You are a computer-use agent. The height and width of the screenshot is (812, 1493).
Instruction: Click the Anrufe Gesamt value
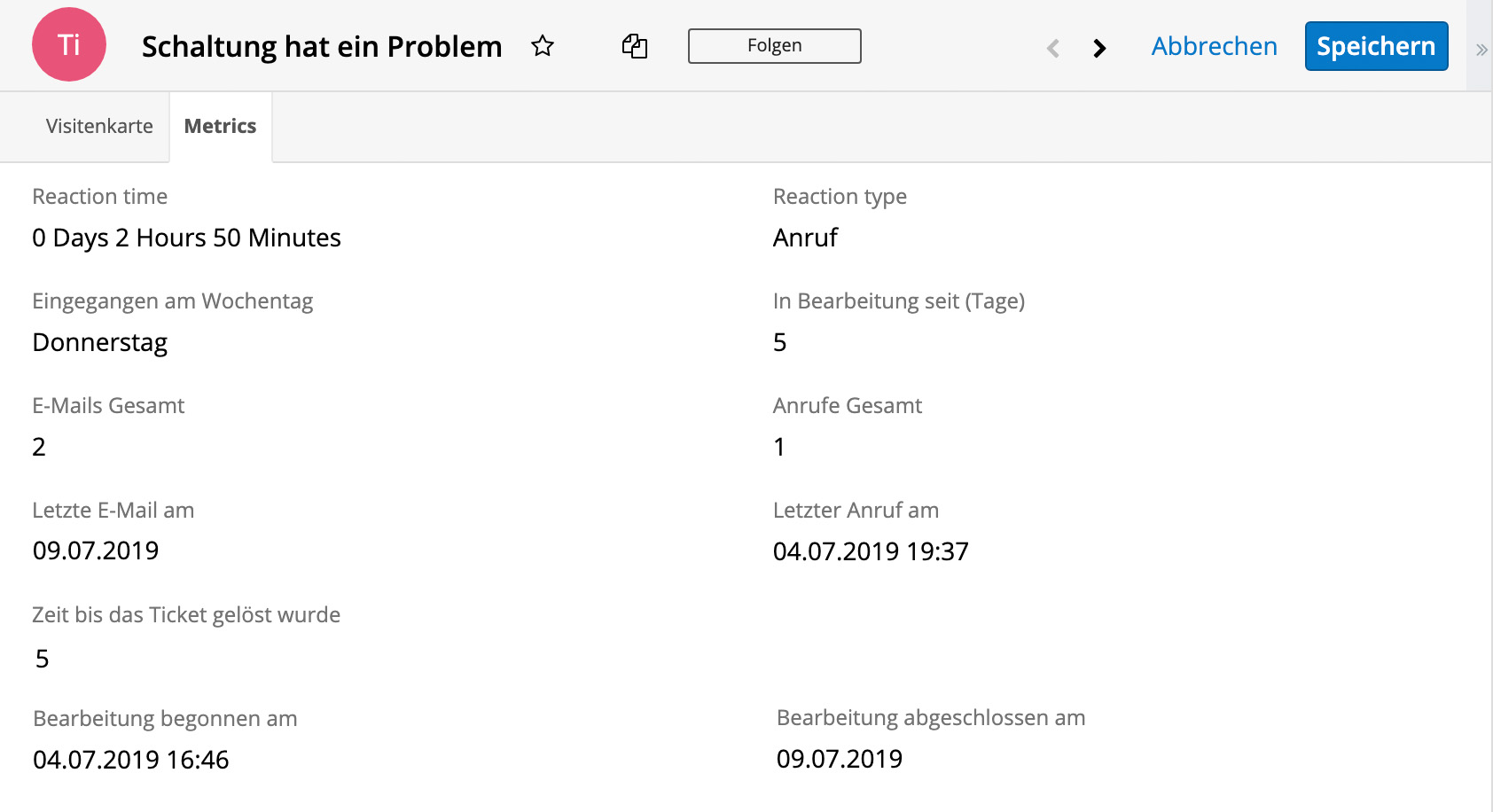(779, 447)
